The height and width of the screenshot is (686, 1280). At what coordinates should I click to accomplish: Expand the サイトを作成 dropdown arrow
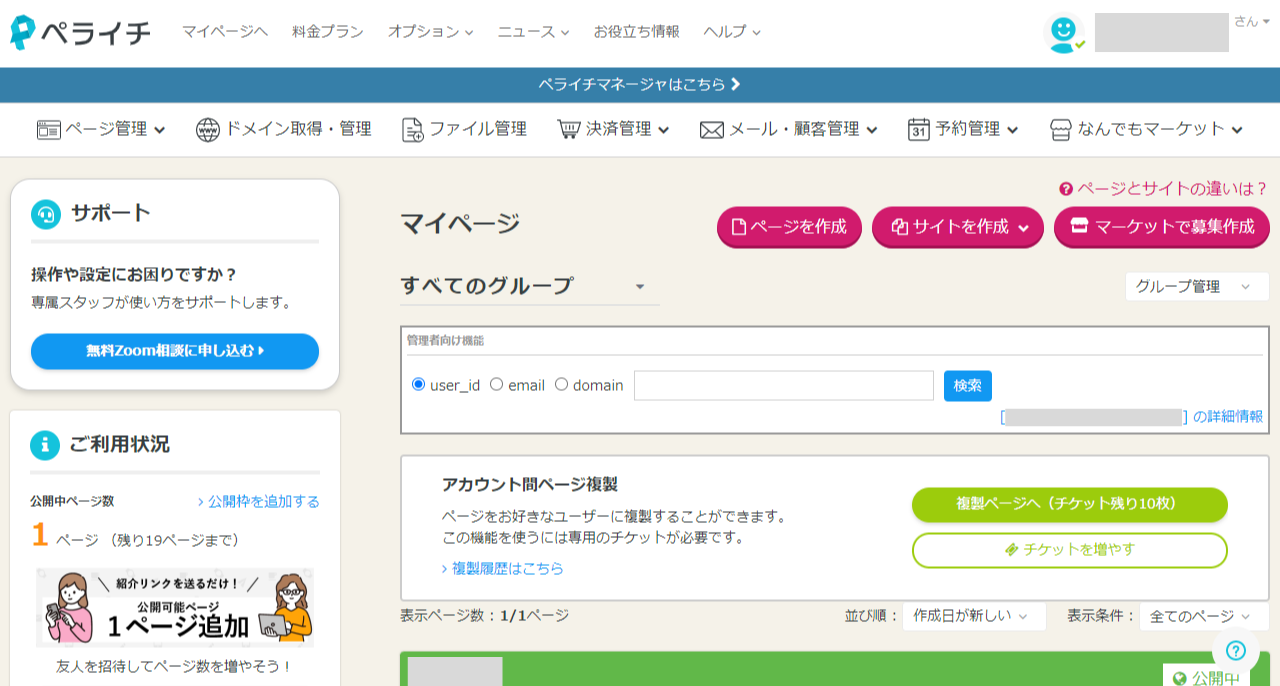(1024, 228)
